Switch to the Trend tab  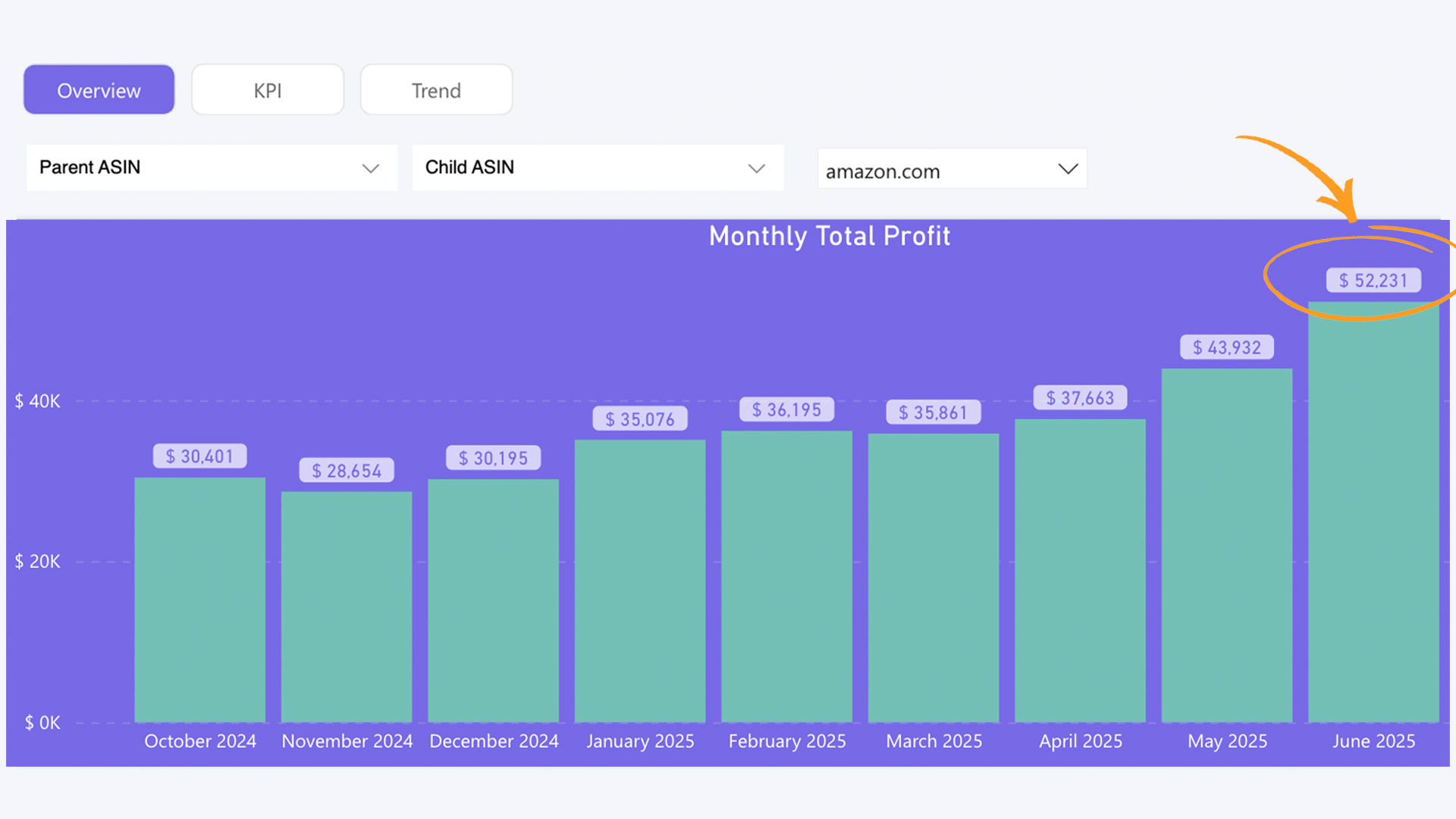pos(436,89)
